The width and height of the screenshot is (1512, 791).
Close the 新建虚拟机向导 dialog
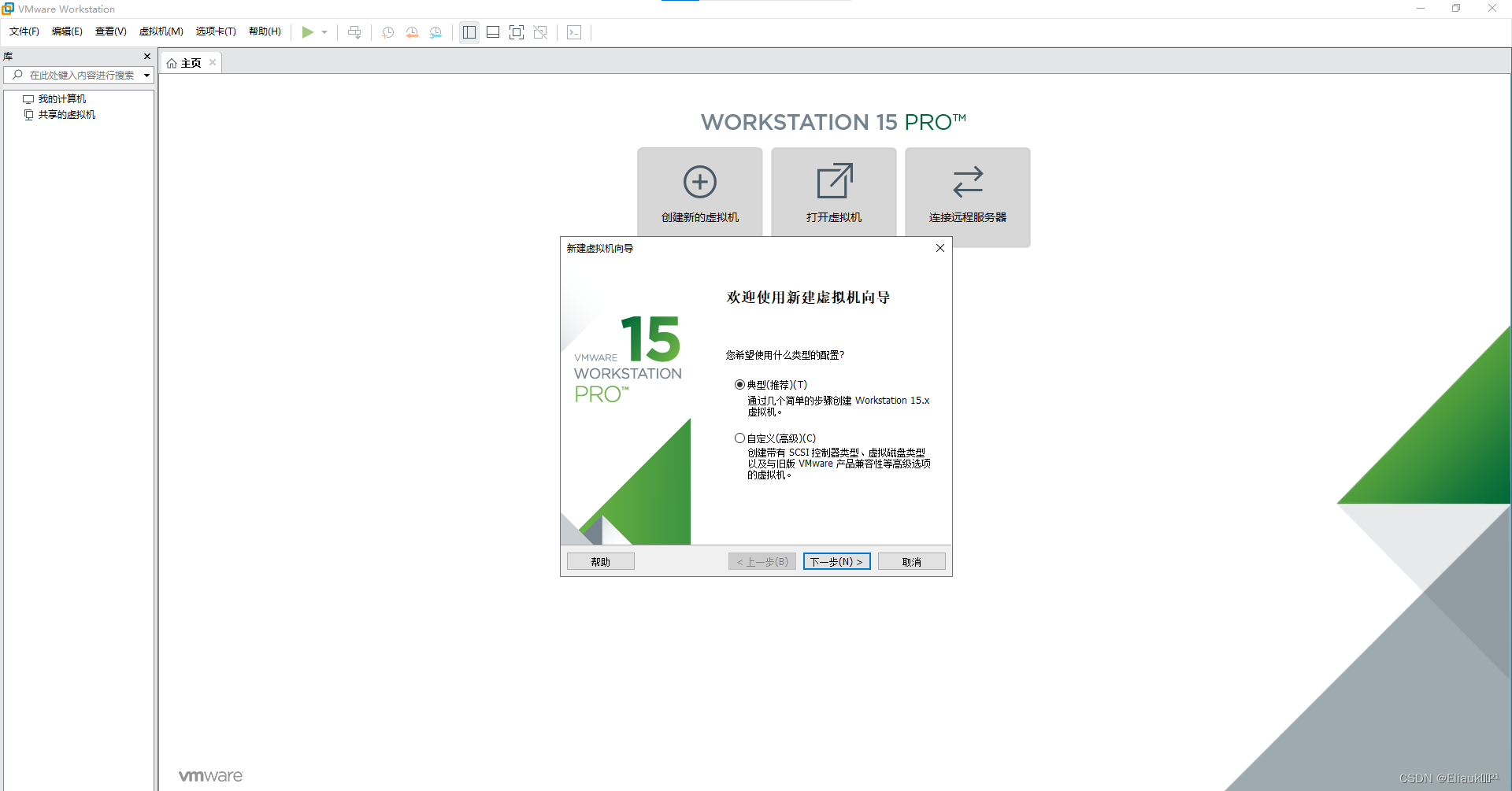(939, 248)
